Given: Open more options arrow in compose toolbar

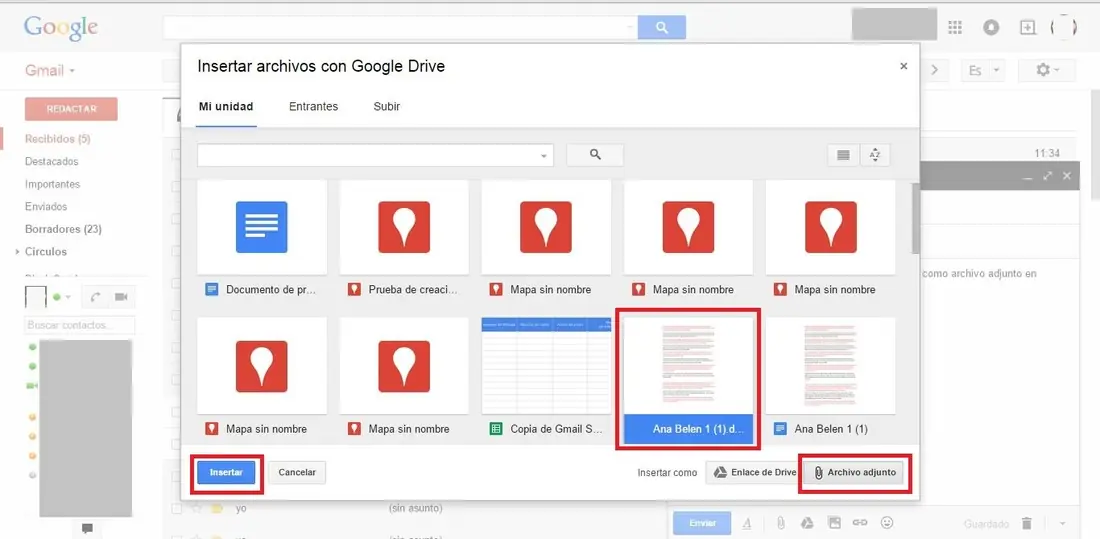Looking at the screenshot, I should click(1062, 524).
